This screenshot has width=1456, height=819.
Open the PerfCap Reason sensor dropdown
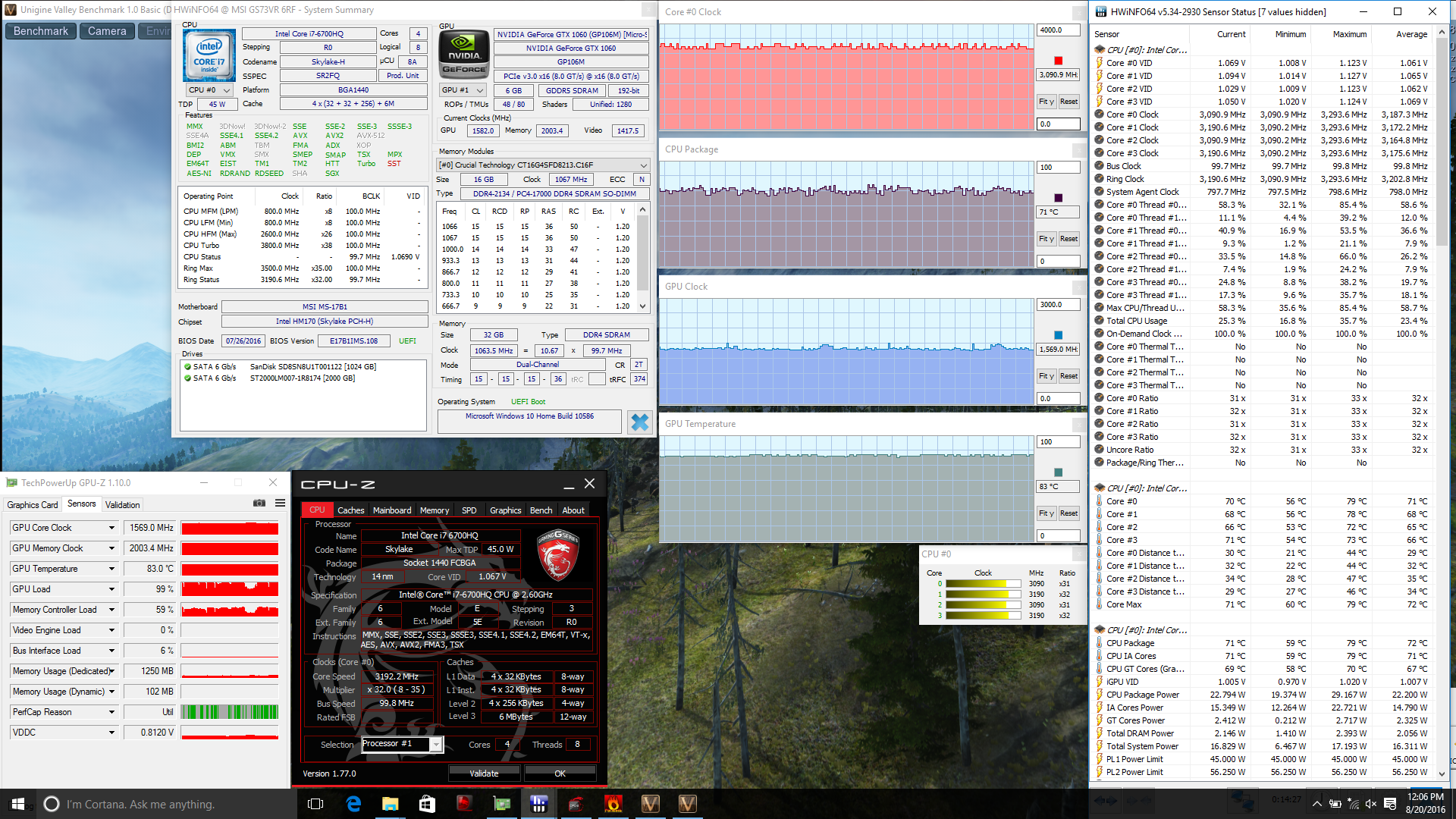point(111,712)
